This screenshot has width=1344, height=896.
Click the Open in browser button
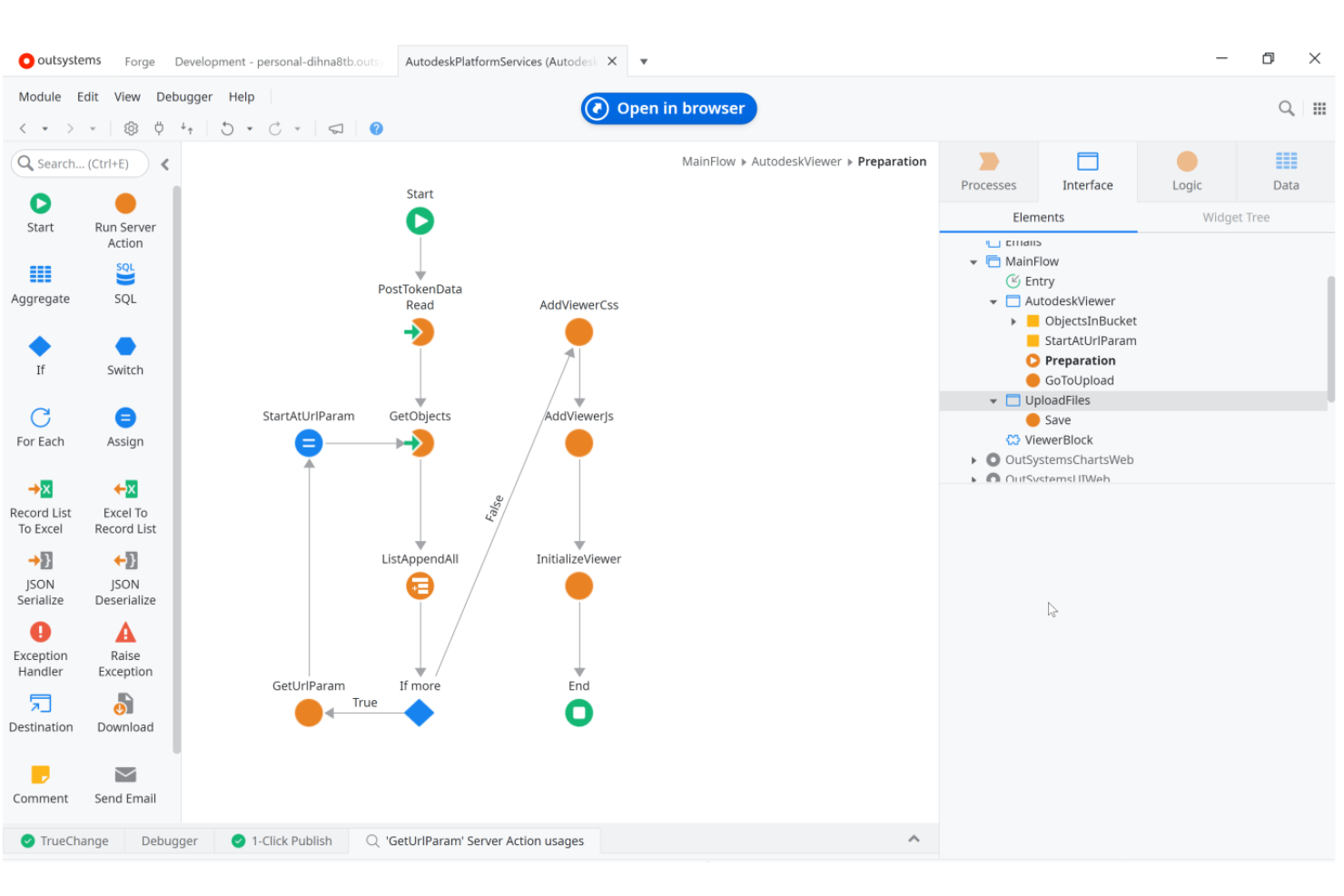coord(668,108)
